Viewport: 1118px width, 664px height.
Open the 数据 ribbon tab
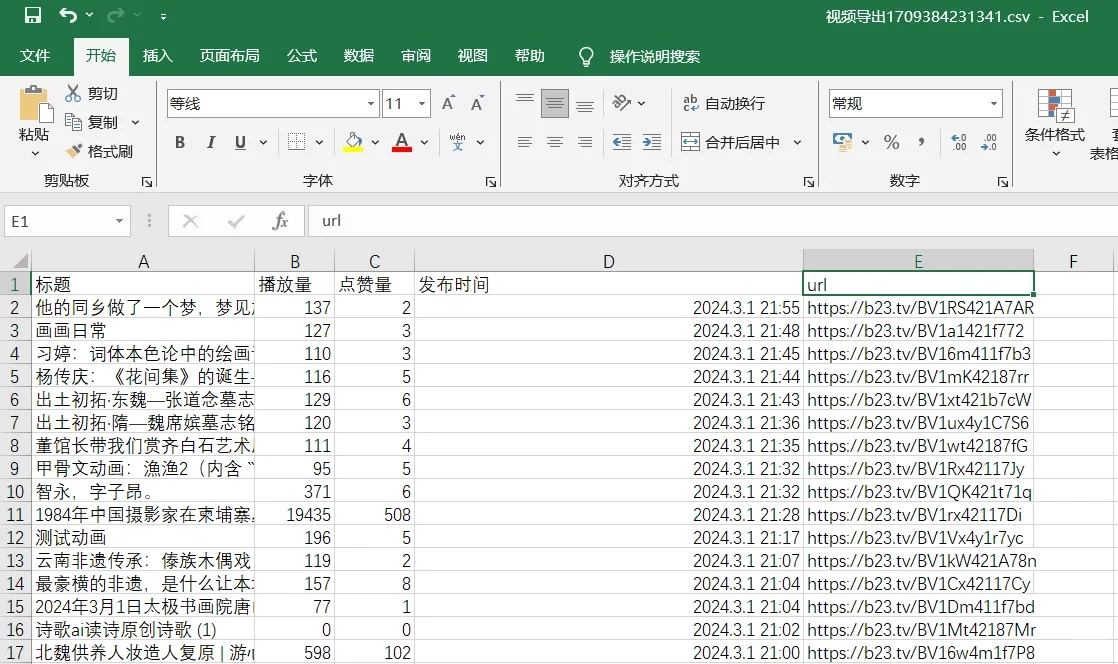pyautogui.click(x=359, y=56)
